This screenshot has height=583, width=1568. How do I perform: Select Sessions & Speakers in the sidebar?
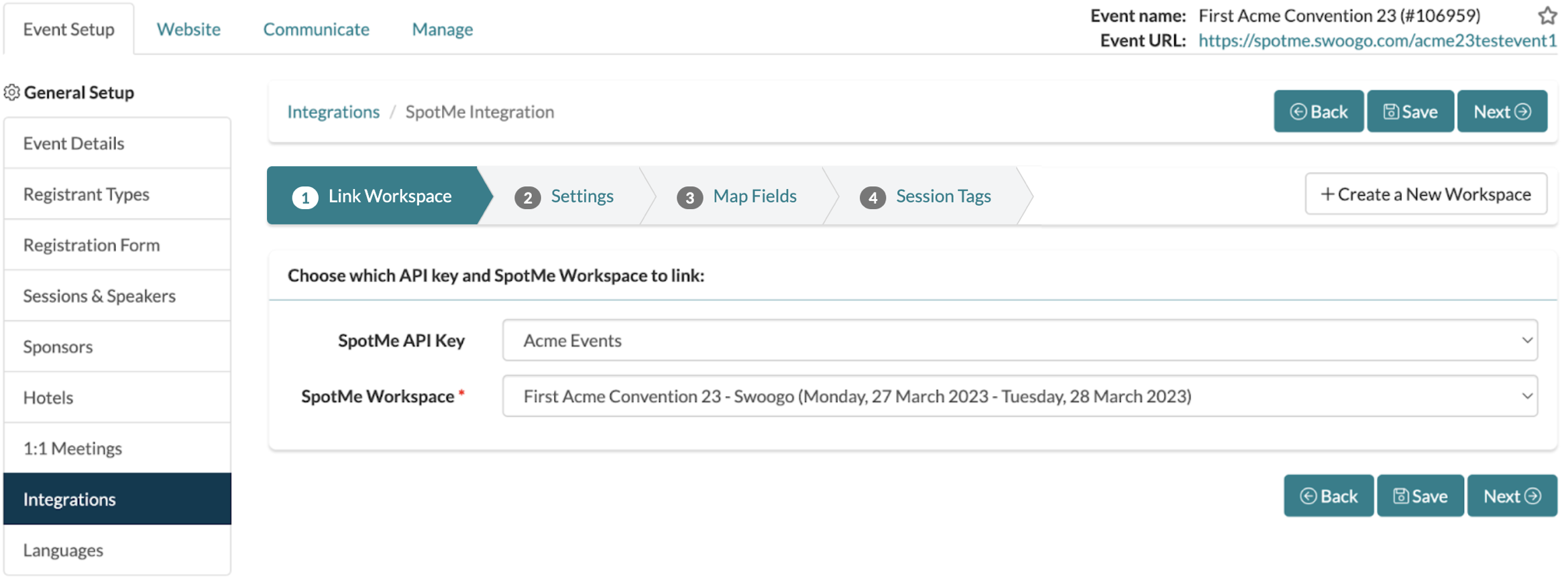pyautogui.click(x=99, y=296)
